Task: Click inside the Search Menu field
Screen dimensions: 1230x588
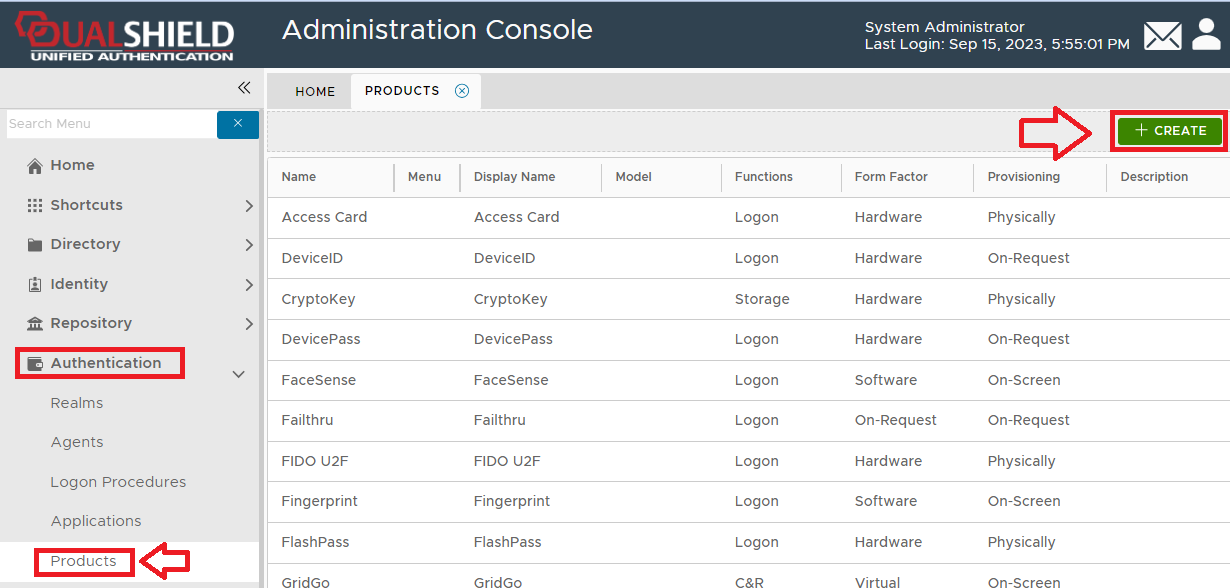Action: pos(110,124)
